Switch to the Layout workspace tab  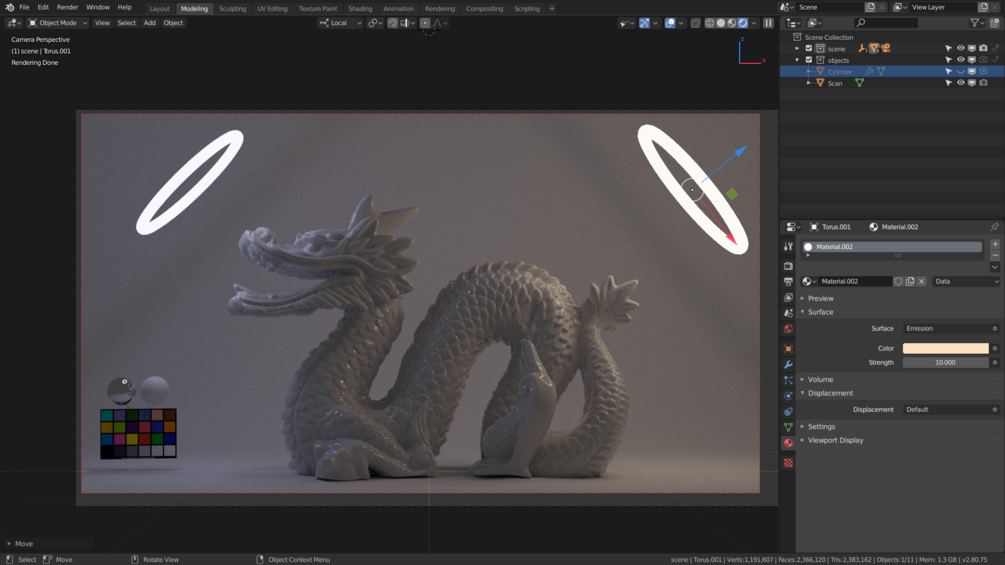[159, 8]
